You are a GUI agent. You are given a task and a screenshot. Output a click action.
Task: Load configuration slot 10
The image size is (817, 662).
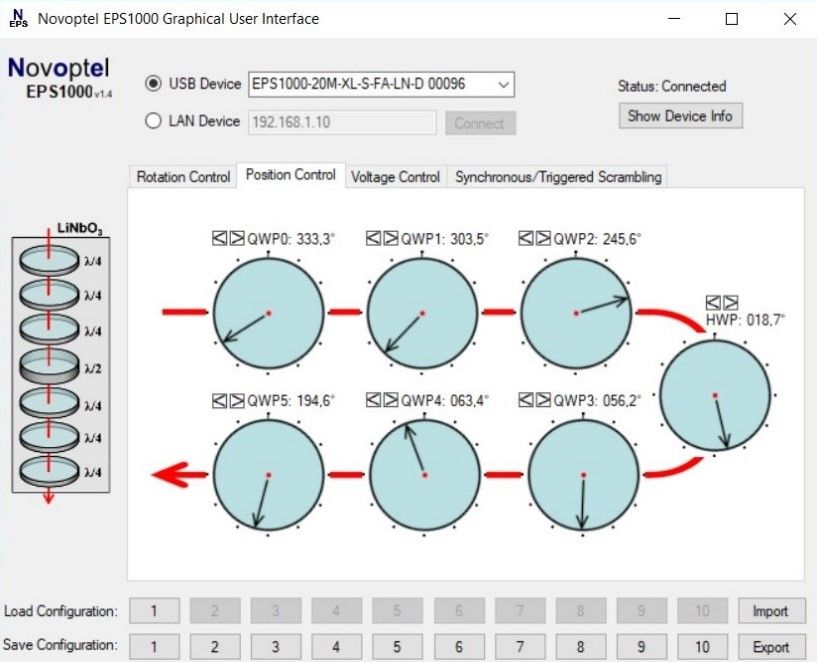click(702, 610)
